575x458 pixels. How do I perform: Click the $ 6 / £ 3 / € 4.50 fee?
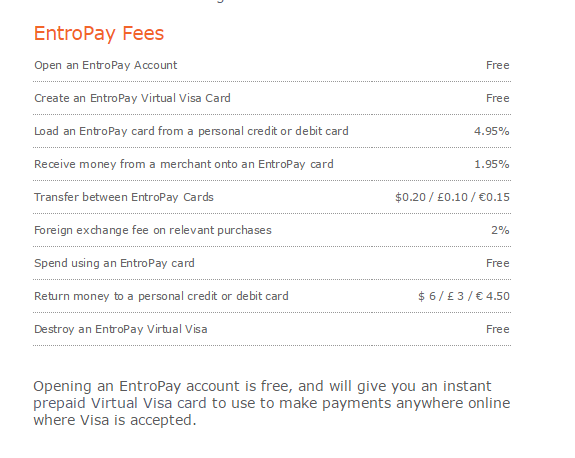click(464, 296)
